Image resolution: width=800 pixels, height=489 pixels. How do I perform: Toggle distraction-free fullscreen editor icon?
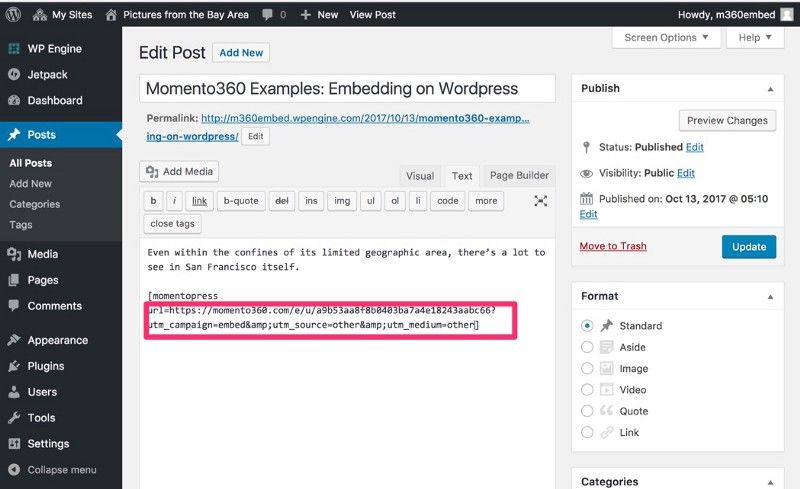[x=541, y=201]
